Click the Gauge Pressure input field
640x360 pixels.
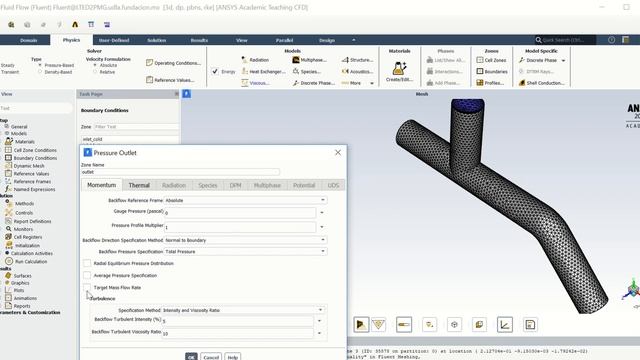240,213
